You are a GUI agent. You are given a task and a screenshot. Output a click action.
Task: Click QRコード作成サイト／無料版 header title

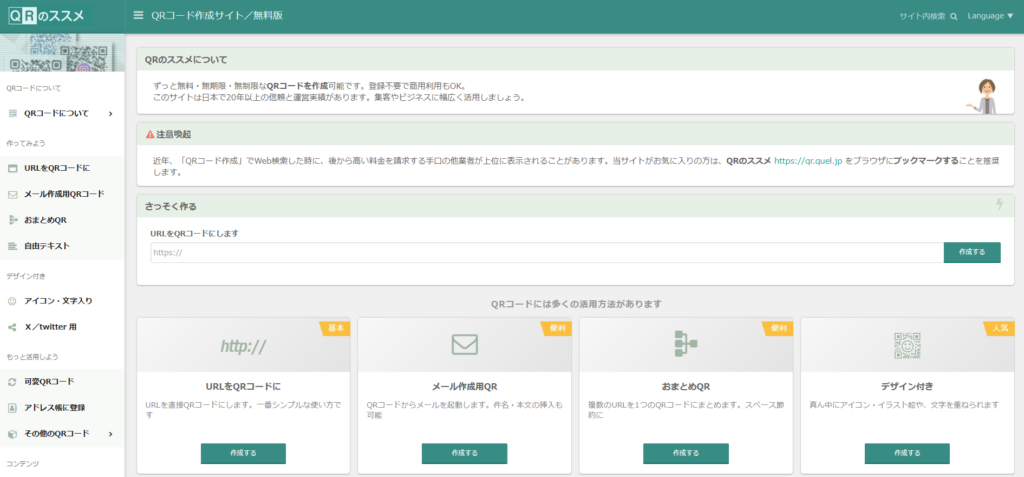point(217,16)
